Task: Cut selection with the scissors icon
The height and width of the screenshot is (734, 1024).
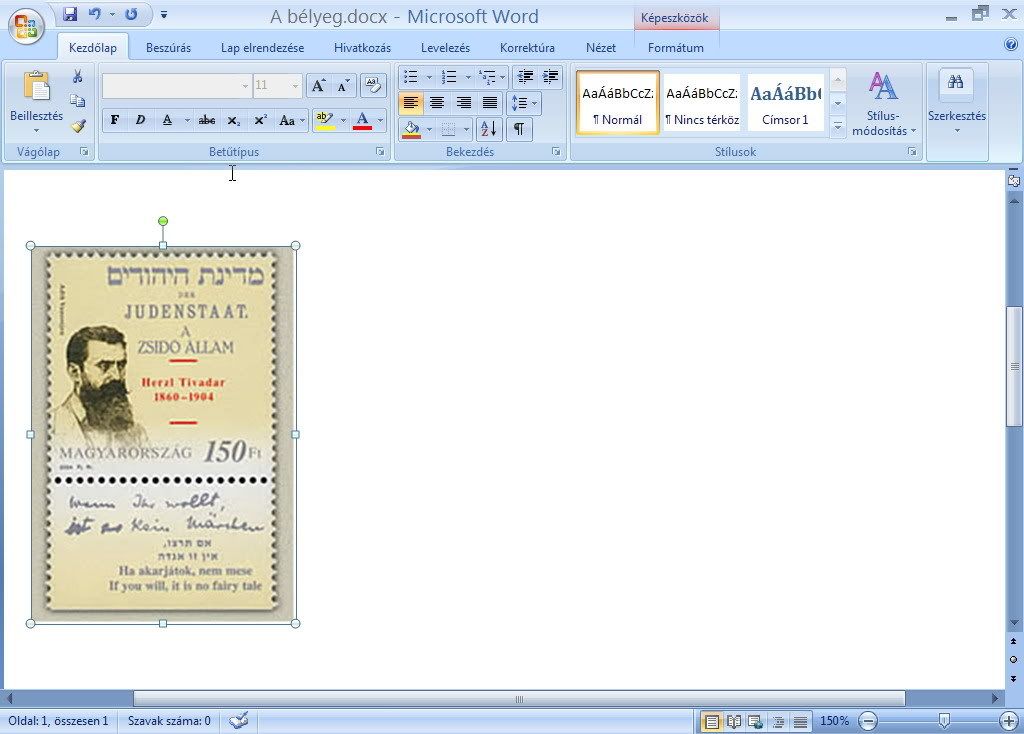Action: coord(78,76)
